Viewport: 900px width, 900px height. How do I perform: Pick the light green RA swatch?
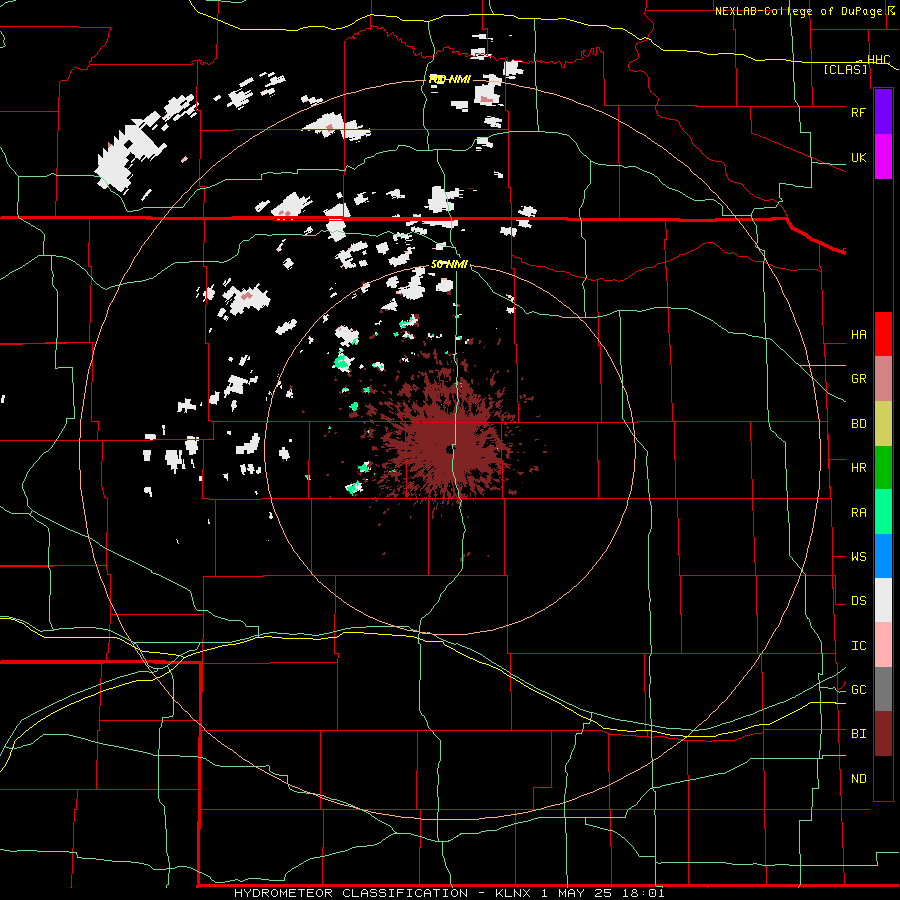tap(883, 512)
